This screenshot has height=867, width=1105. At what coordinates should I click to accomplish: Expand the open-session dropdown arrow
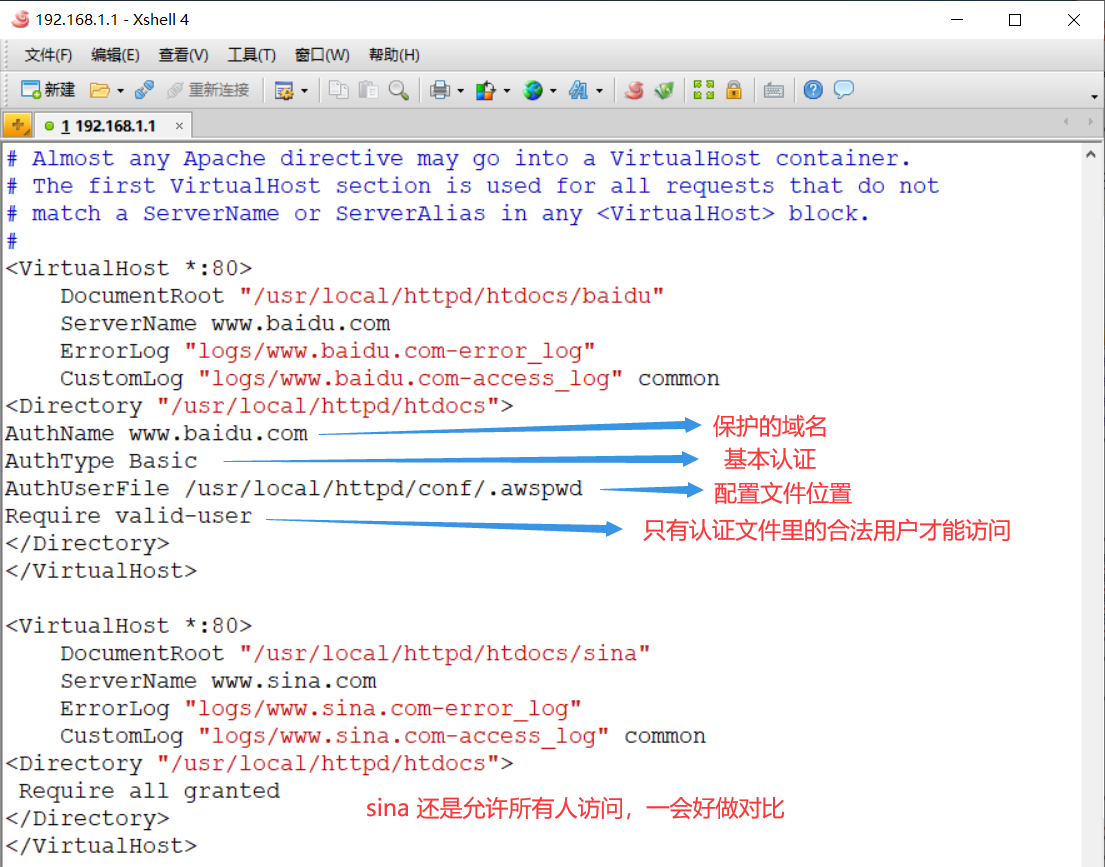(x=121, y=91)
